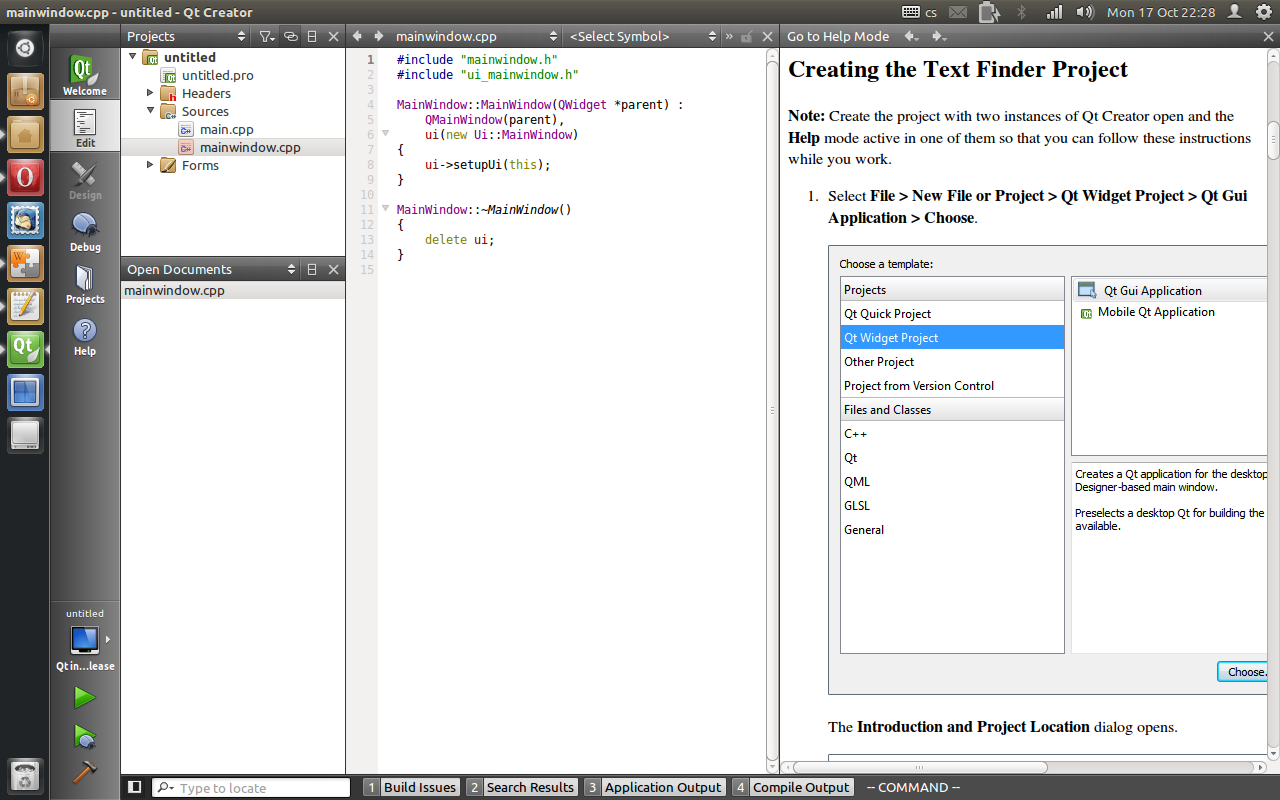Toggle synchronize with editor link icon

pyautogui.click(x=290, y=36)
